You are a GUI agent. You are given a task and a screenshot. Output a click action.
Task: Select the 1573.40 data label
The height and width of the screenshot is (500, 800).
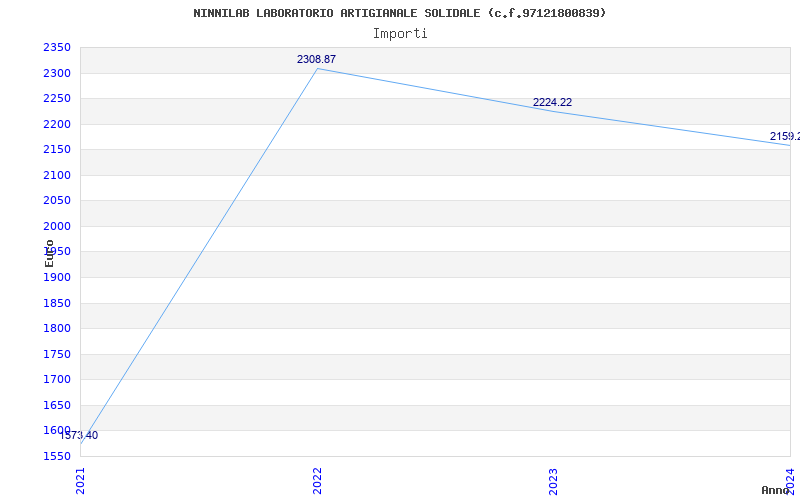(79, 435)
